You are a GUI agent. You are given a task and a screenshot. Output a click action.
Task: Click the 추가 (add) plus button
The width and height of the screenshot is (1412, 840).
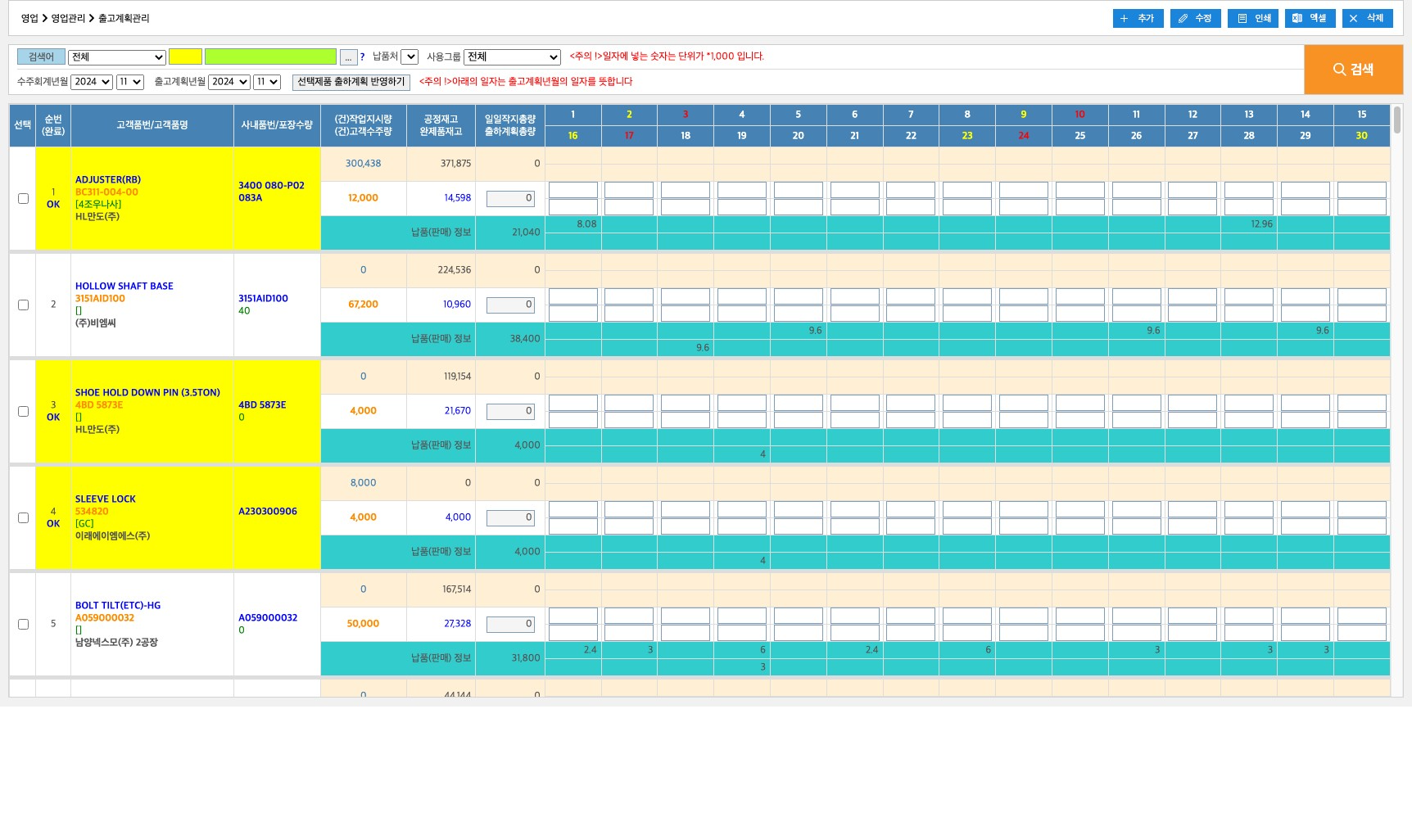point(1138,18)
